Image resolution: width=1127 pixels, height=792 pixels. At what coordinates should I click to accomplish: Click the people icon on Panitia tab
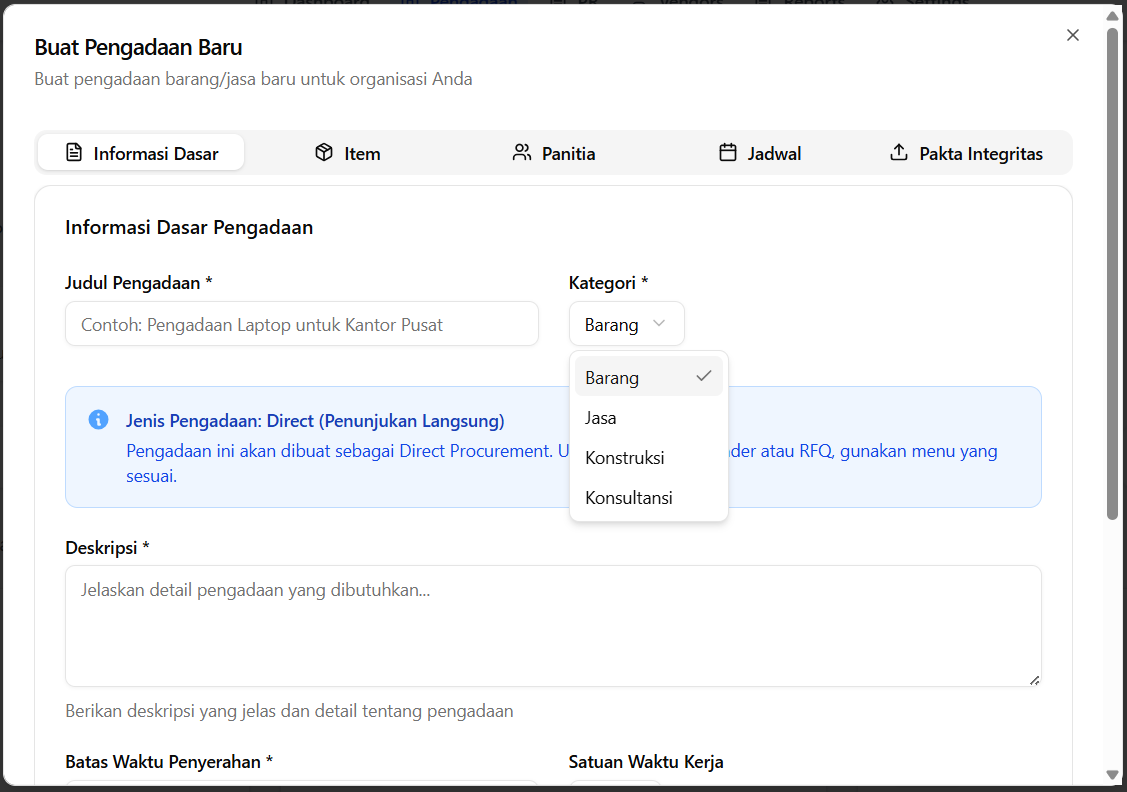pos(521,153)
